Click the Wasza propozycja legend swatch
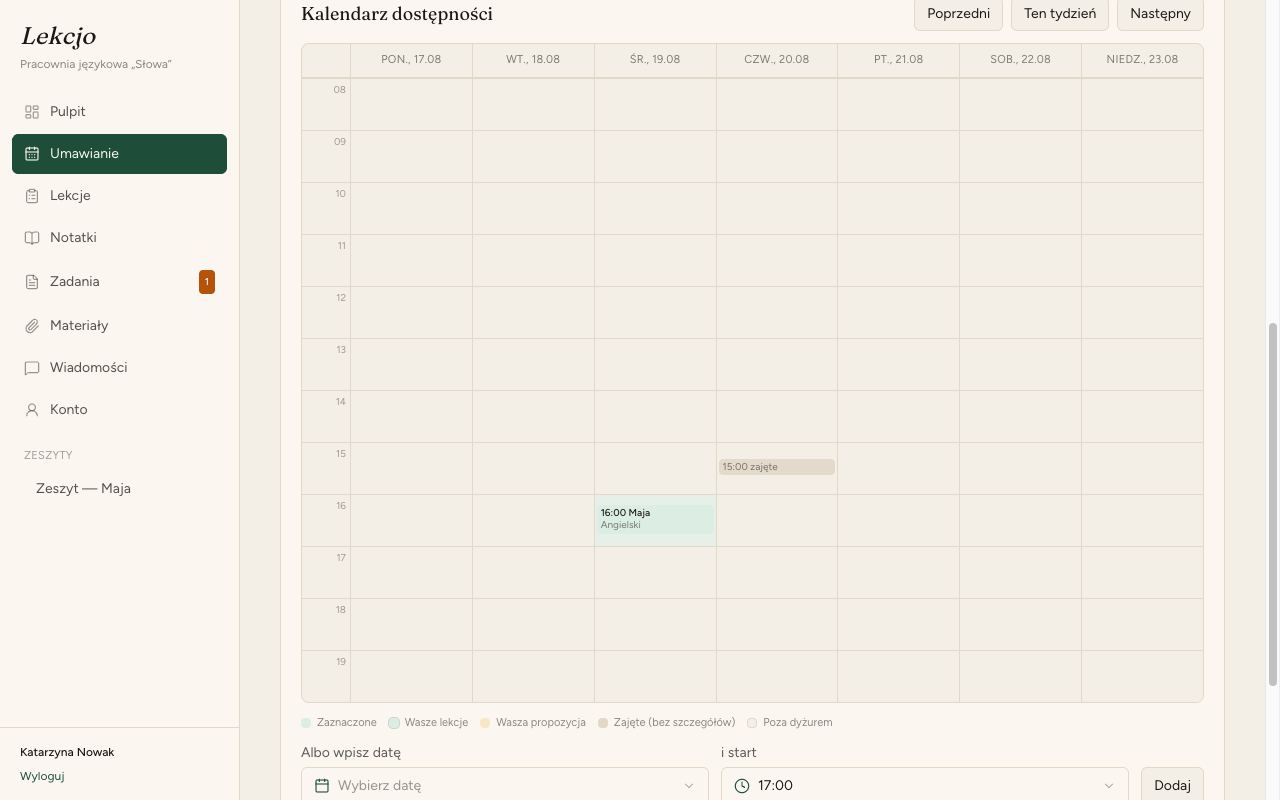1280x800 pixels. (485, 722)
